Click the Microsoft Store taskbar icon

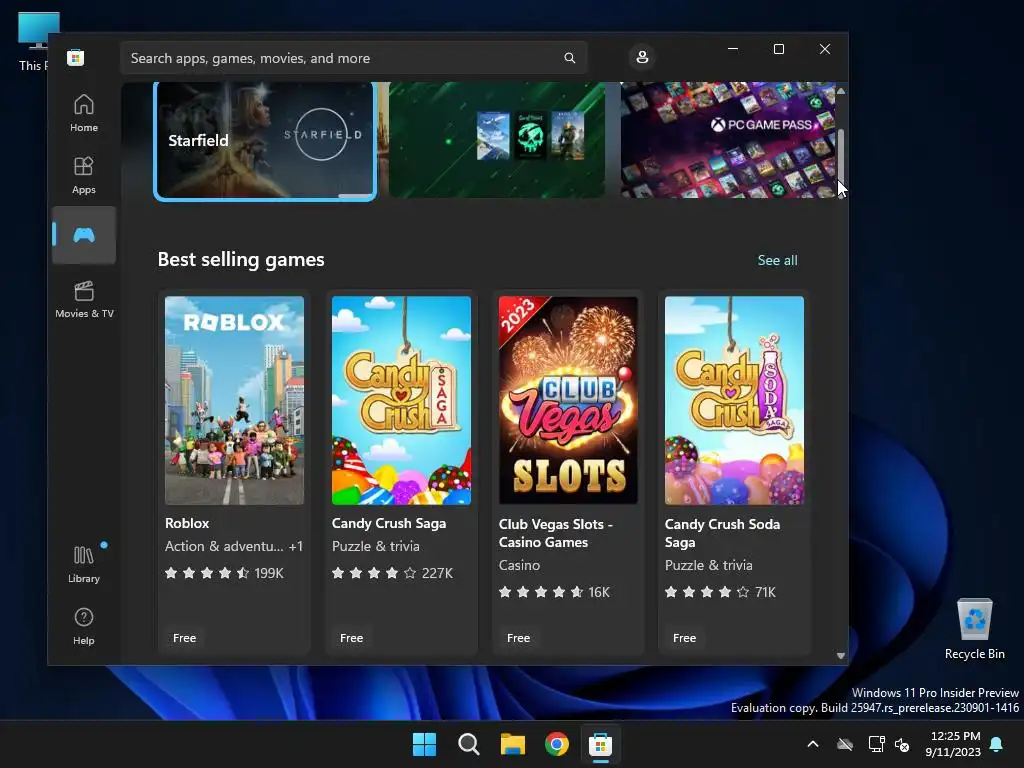(600, 744)
